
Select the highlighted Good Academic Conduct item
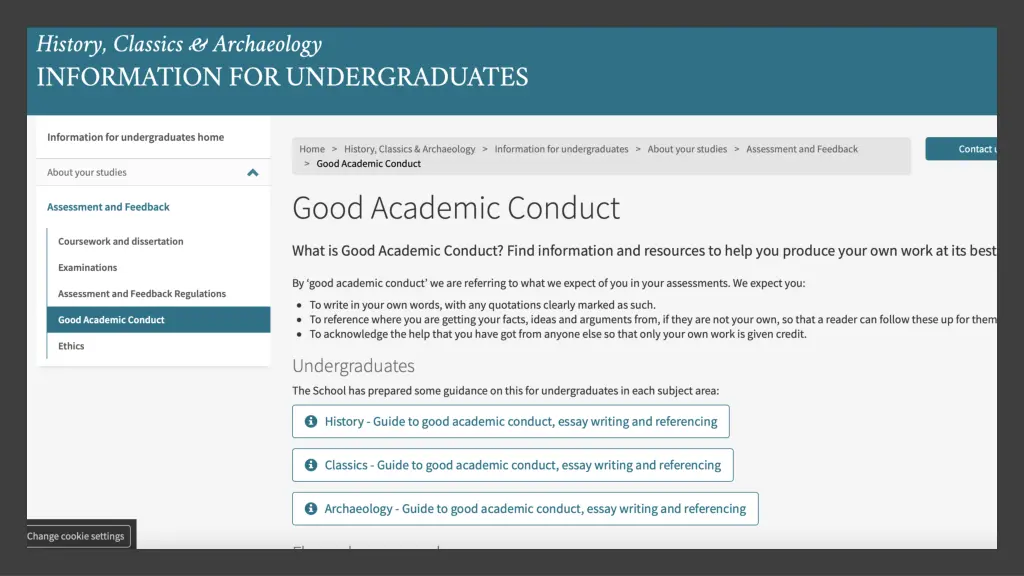[x=159, y=320]
